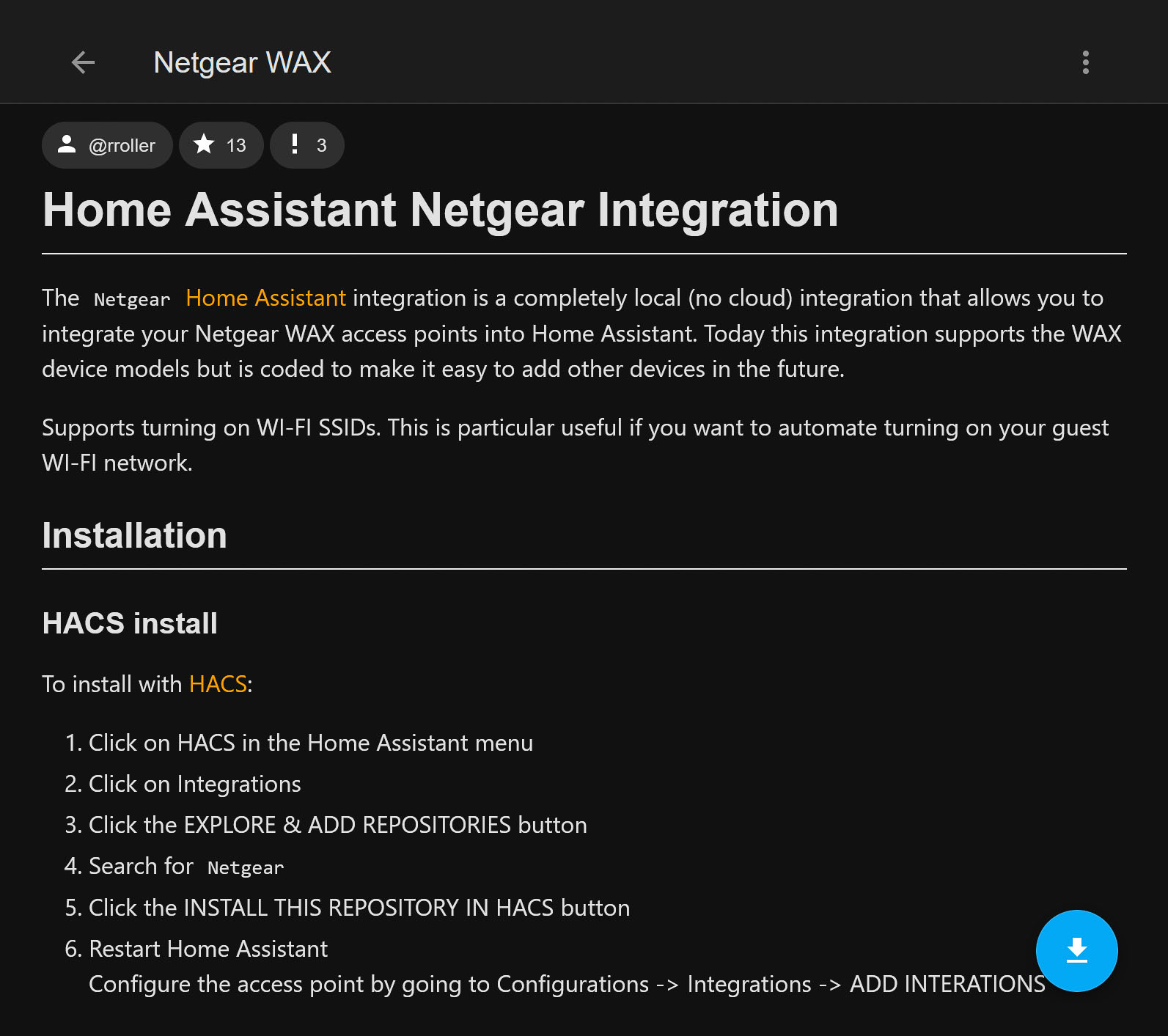This screenshot has height=1036, width=1168.
Task: Follow the orange HACS link
Action: tap(218, 684)
